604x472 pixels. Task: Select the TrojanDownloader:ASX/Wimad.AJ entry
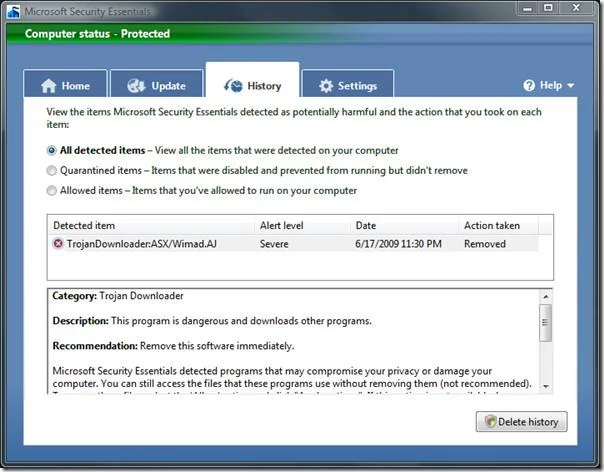[x=141, y=244]
